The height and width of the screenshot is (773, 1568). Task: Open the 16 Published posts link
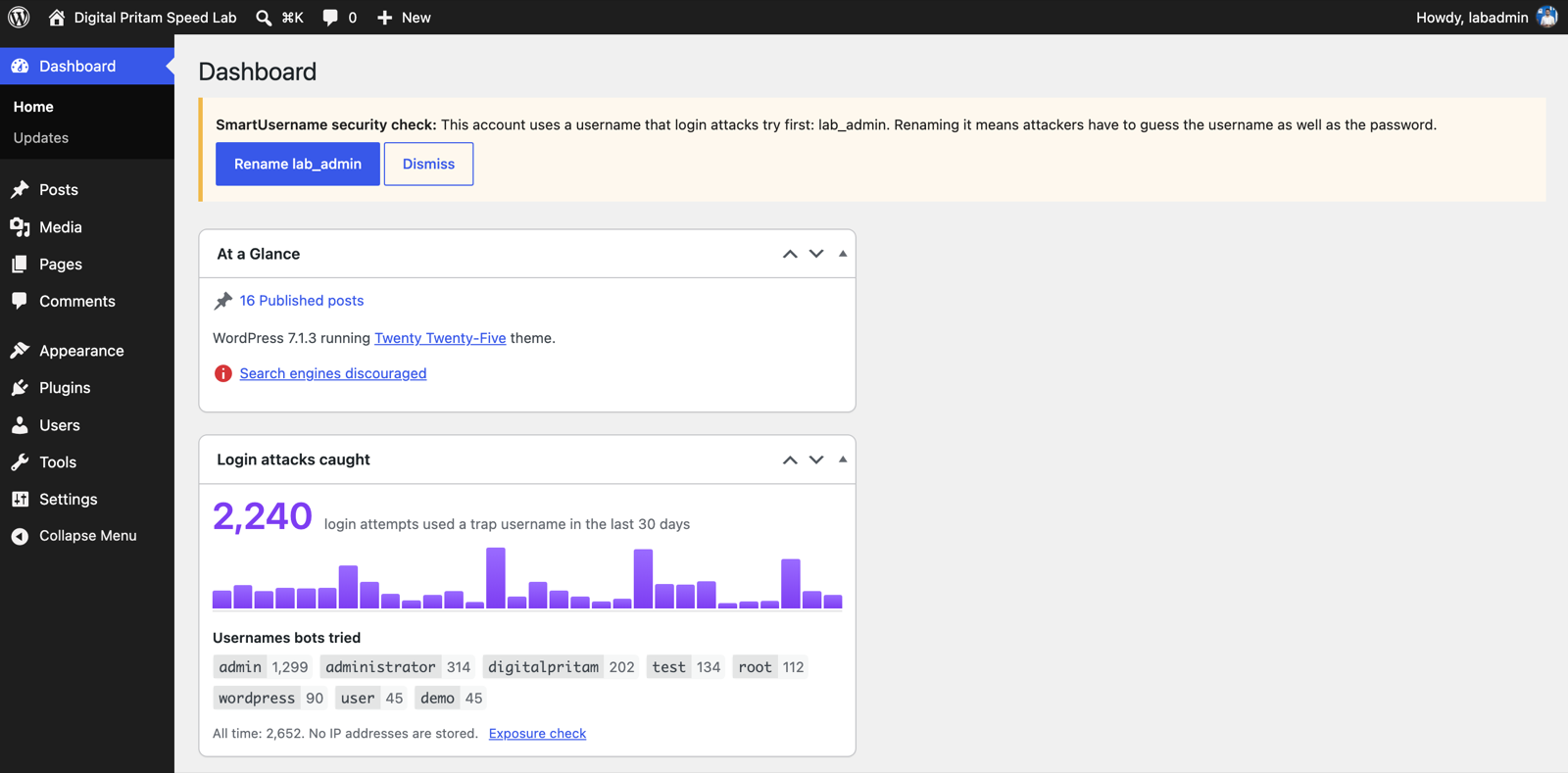(x=302, y=301)
